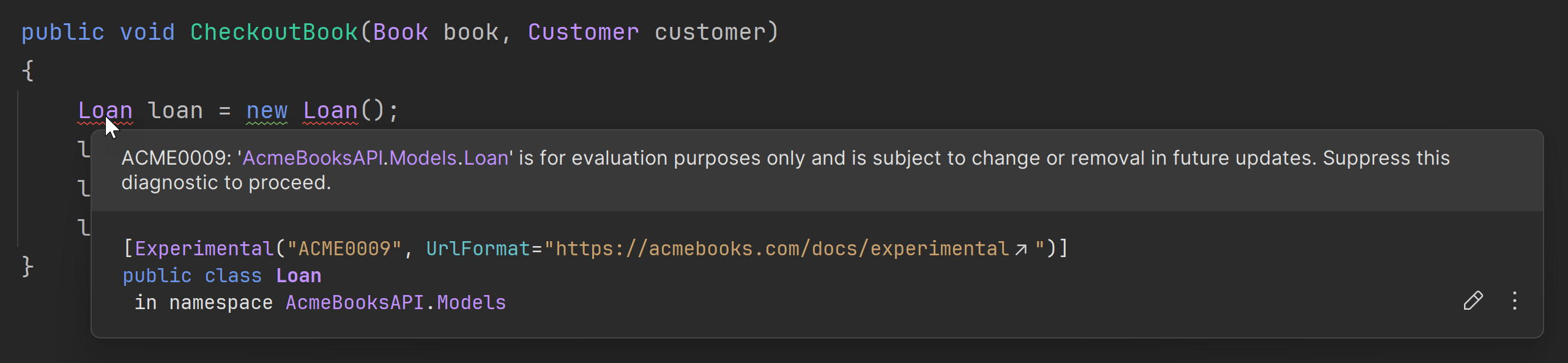The width and height of the screenshot is (1568, 363).
Task: Click the loan variable name
Action: (x=175, y=111)
